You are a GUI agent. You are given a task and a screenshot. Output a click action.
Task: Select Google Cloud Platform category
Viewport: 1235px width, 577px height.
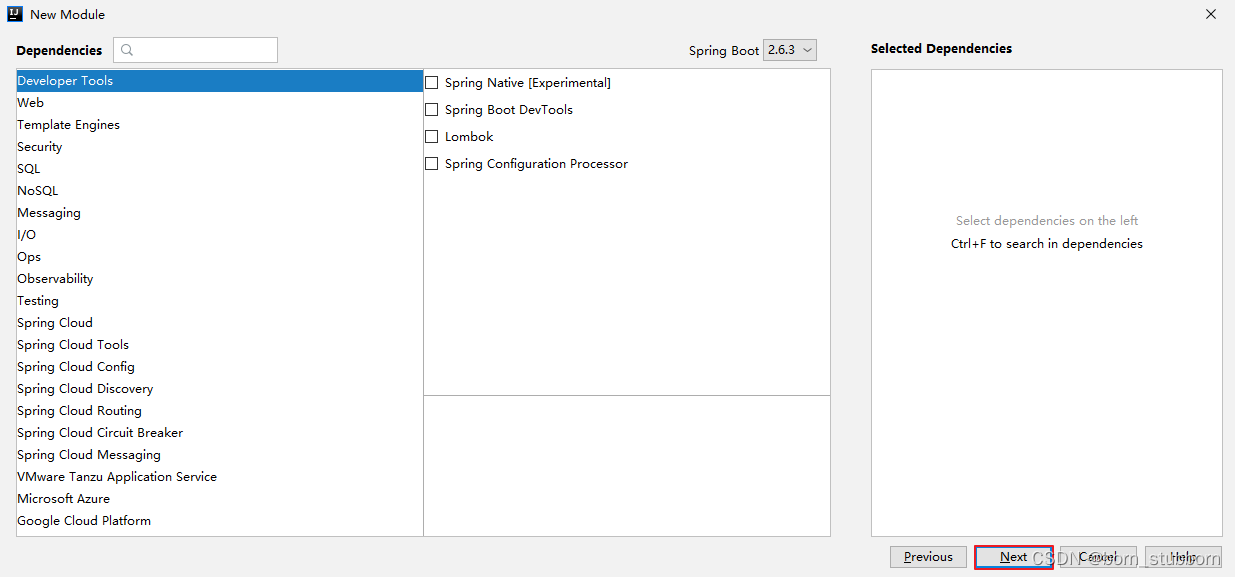(220, 521)
